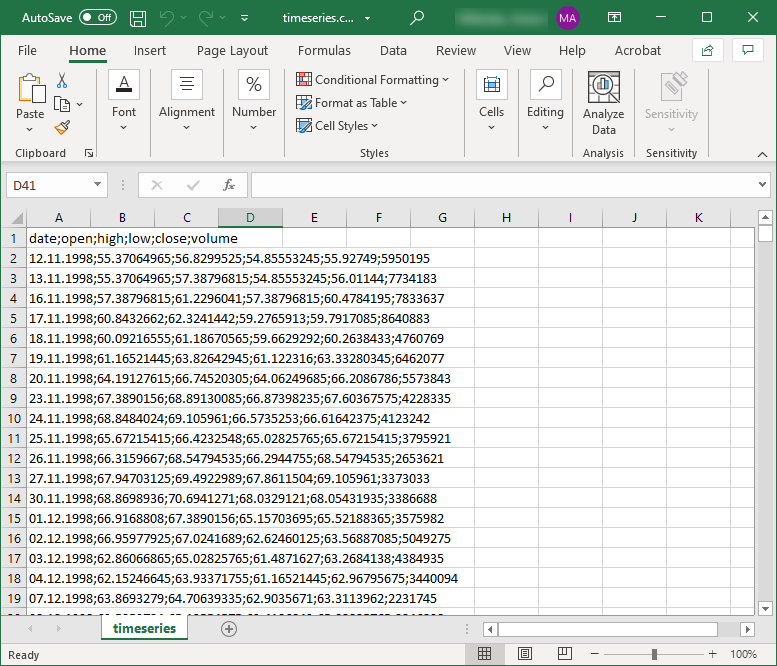Open the Analyze Data tool
Viewport: 777px width, 666px height.
[603, 104]
